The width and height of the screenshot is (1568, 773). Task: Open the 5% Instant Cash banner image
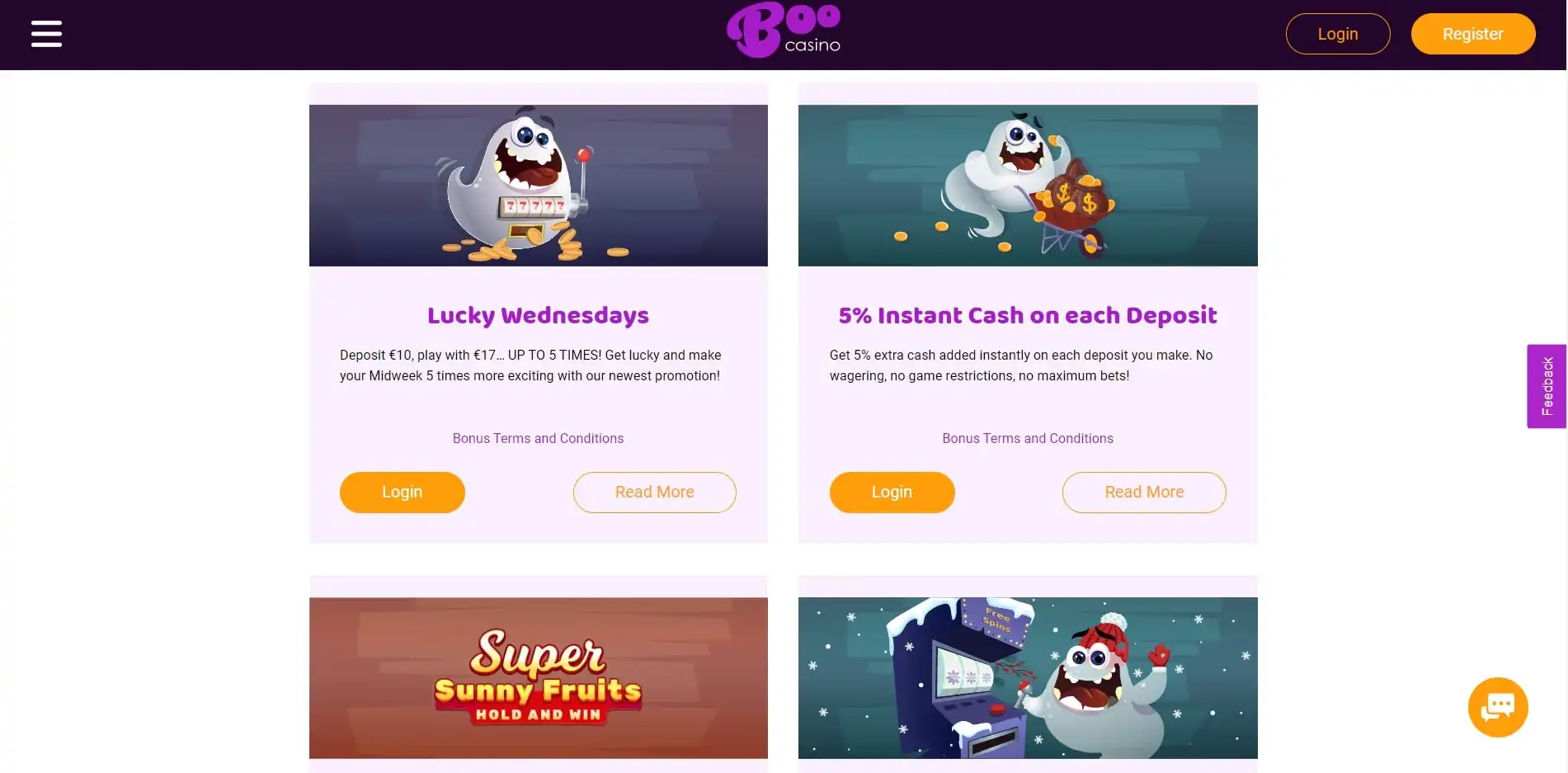pyautogui.click(x=1028, y=186)
